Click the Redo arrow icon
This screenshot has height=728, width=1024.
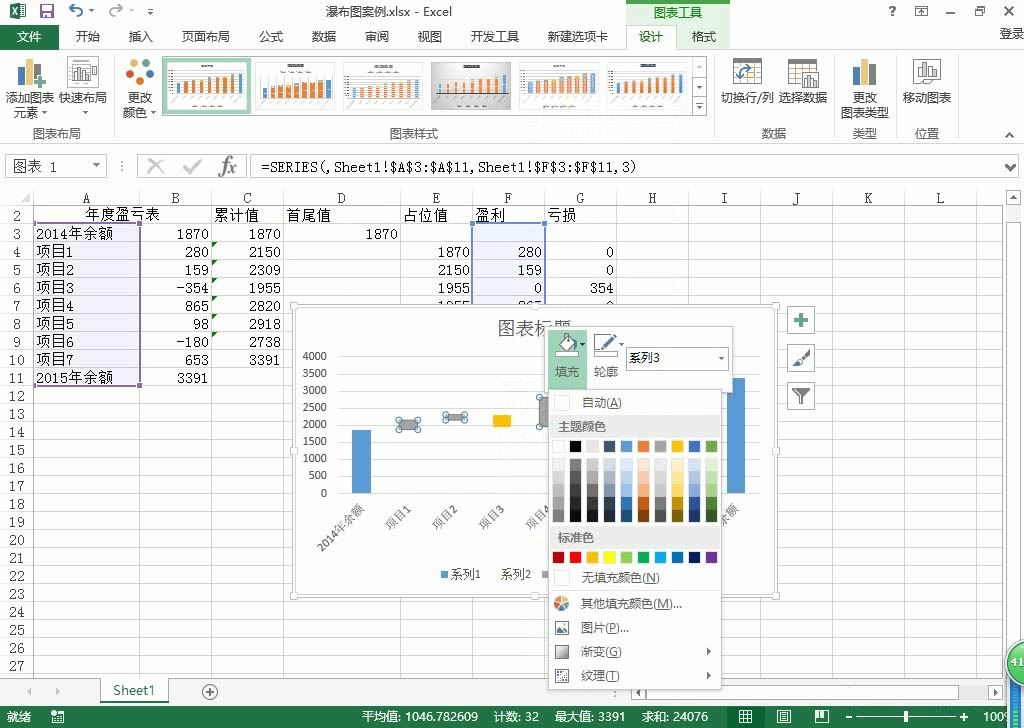[116, 10]
